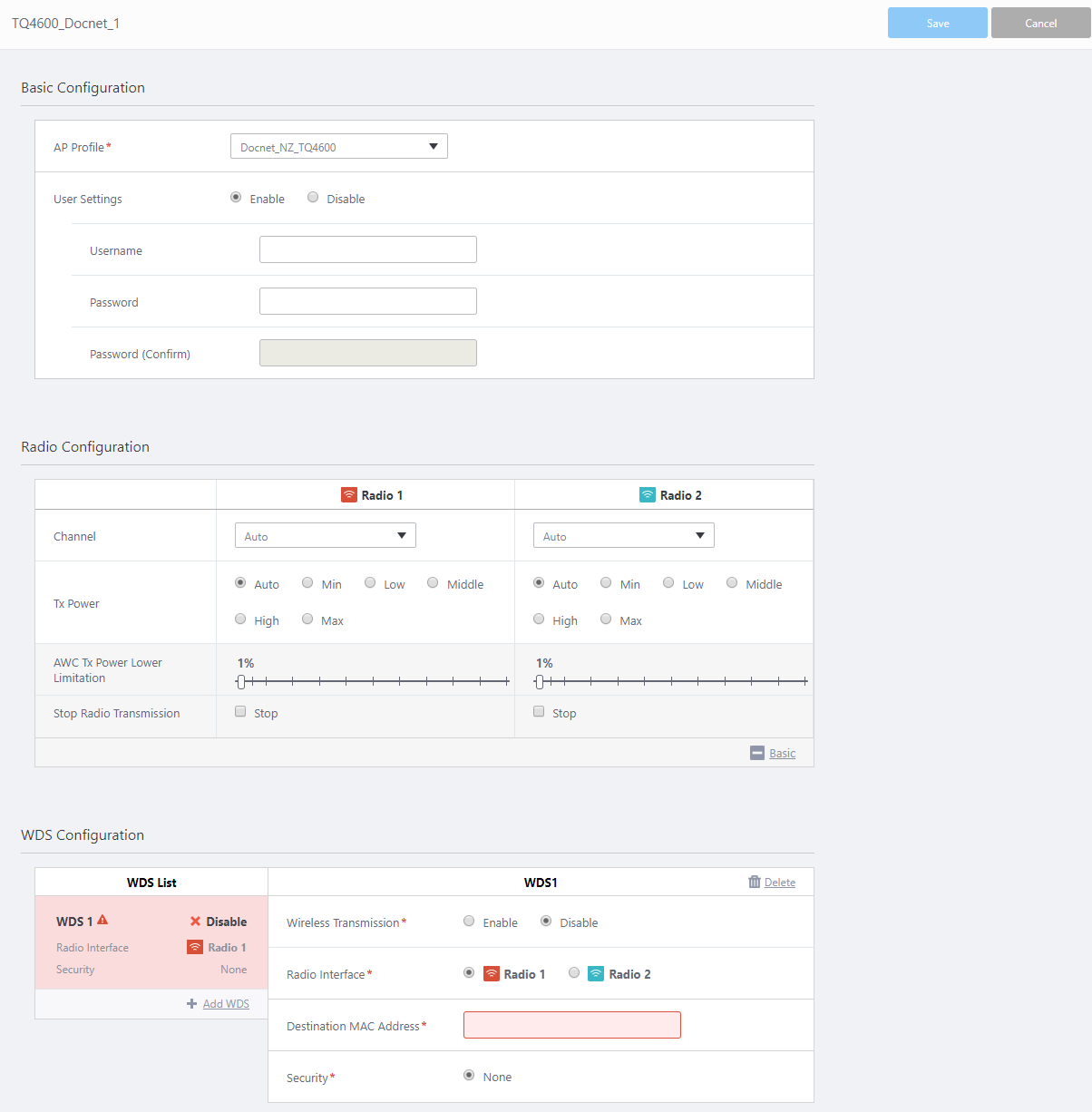Click the minus icon next to Basic
Viewport: 1092px width, 1112px height.
pyautogui.click(x=757, y=753)
